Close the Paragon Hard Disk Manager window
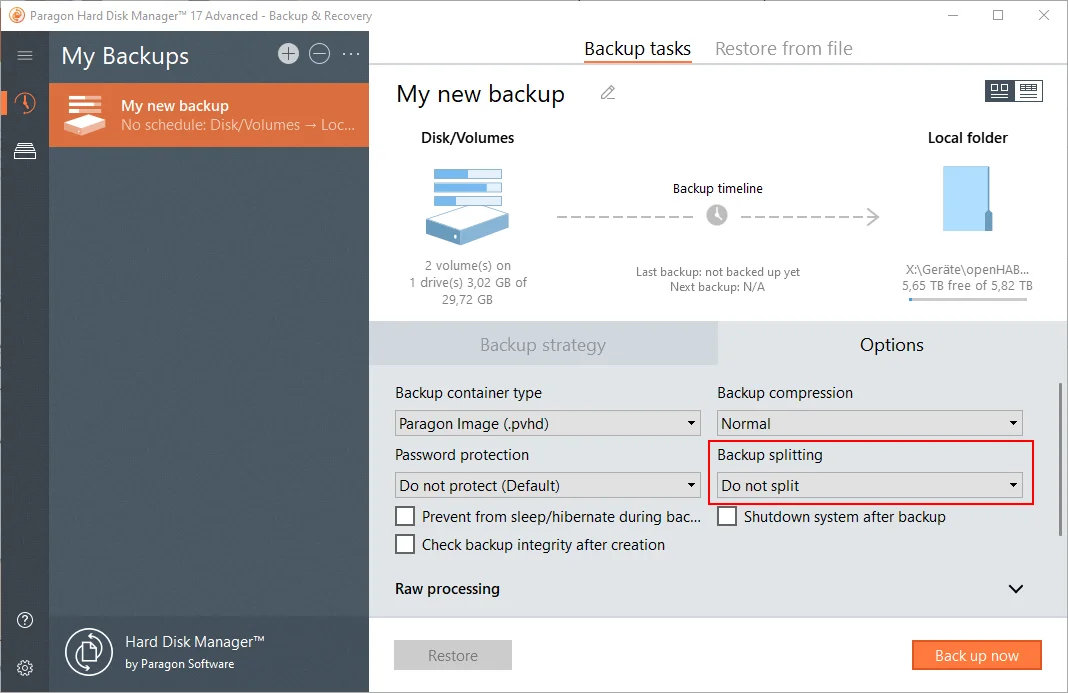The image size is (1068, 693). pyautogui.click(x=1043, y=15)
